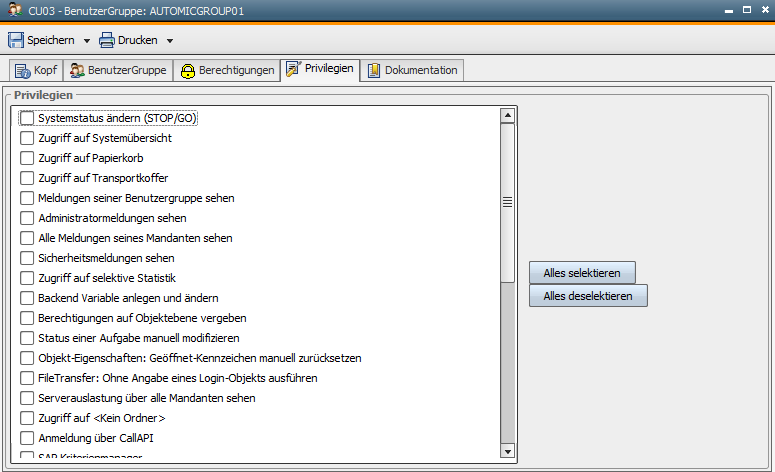
Task: Click the scrollbar down arrow
Action: point(507,449)
